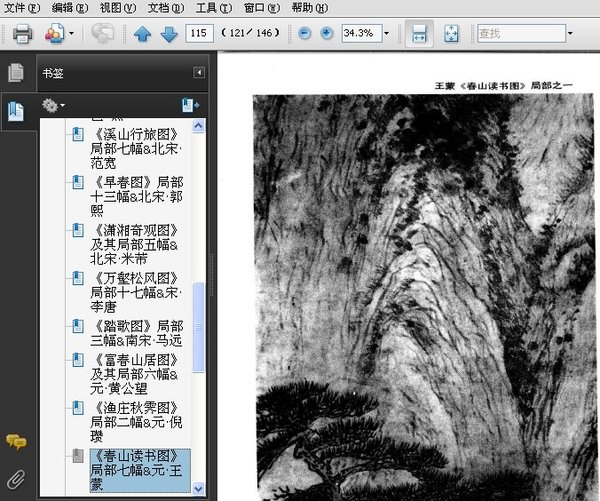
Task: Go to next page with down arrow
Action: 169,34
